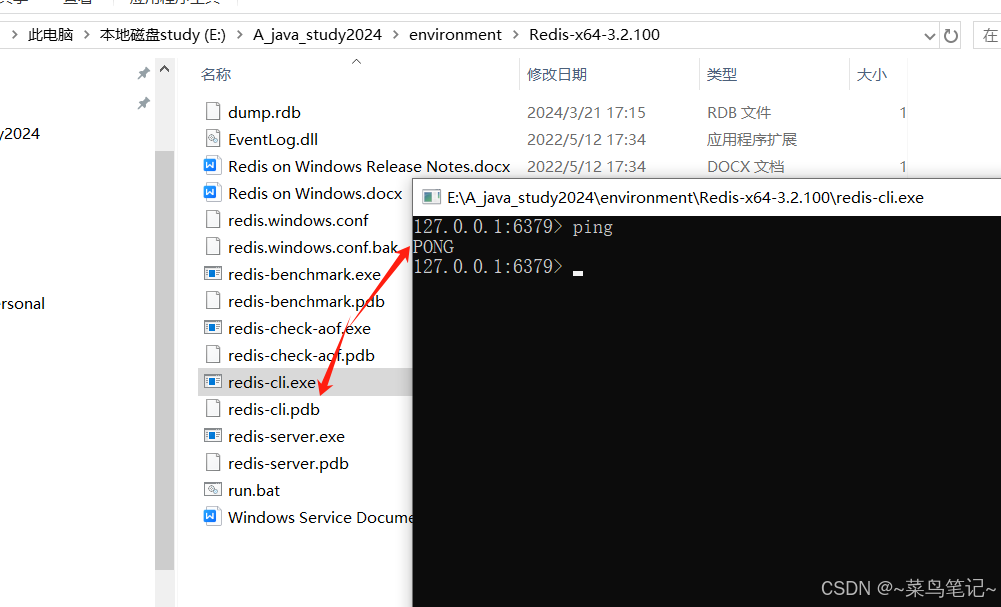
Task: Select Redis on Windows Release Notes.docx
Action: tap(369, 167)
